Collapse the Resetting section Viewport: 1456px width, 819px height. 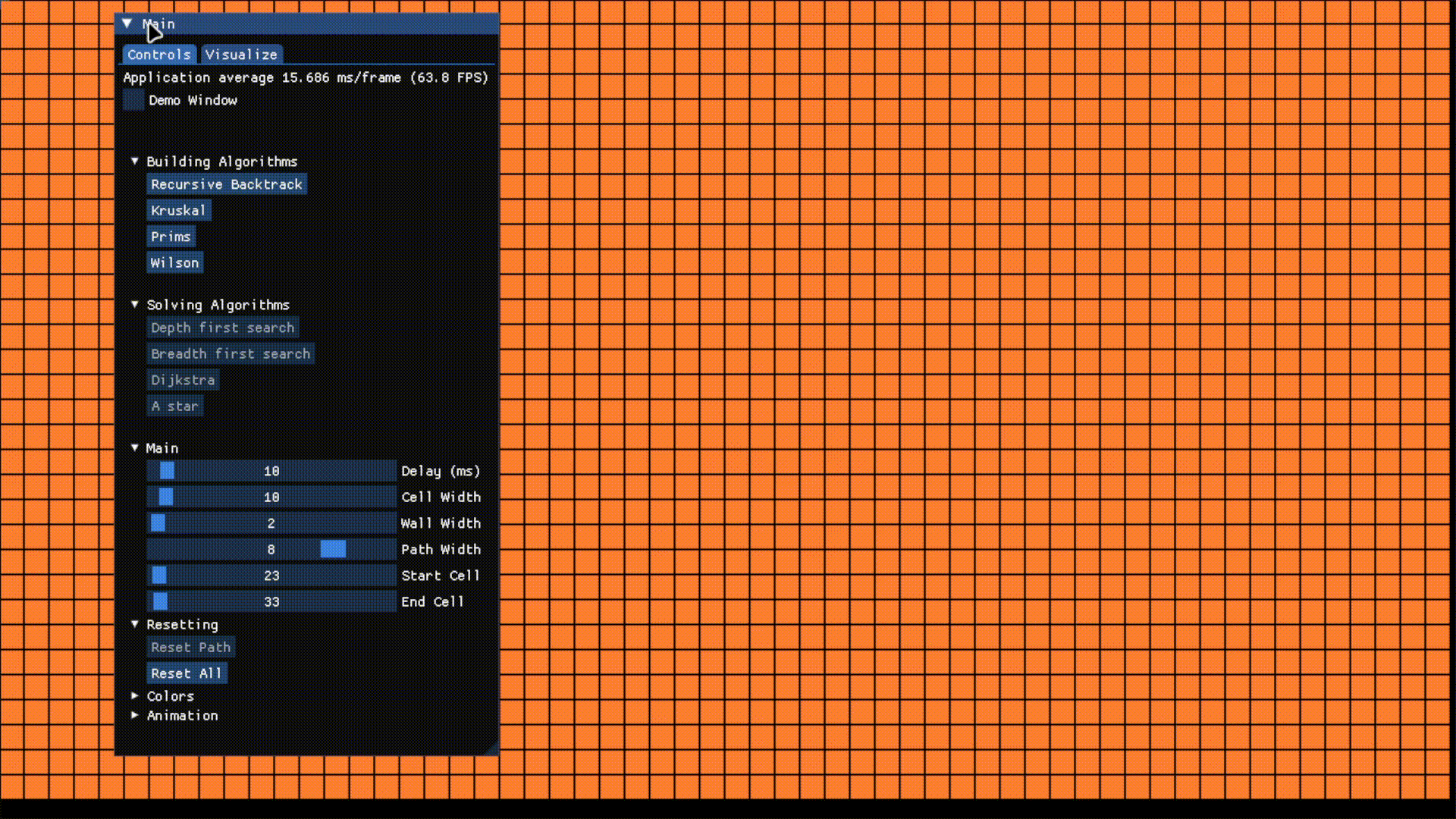(135, 623)
